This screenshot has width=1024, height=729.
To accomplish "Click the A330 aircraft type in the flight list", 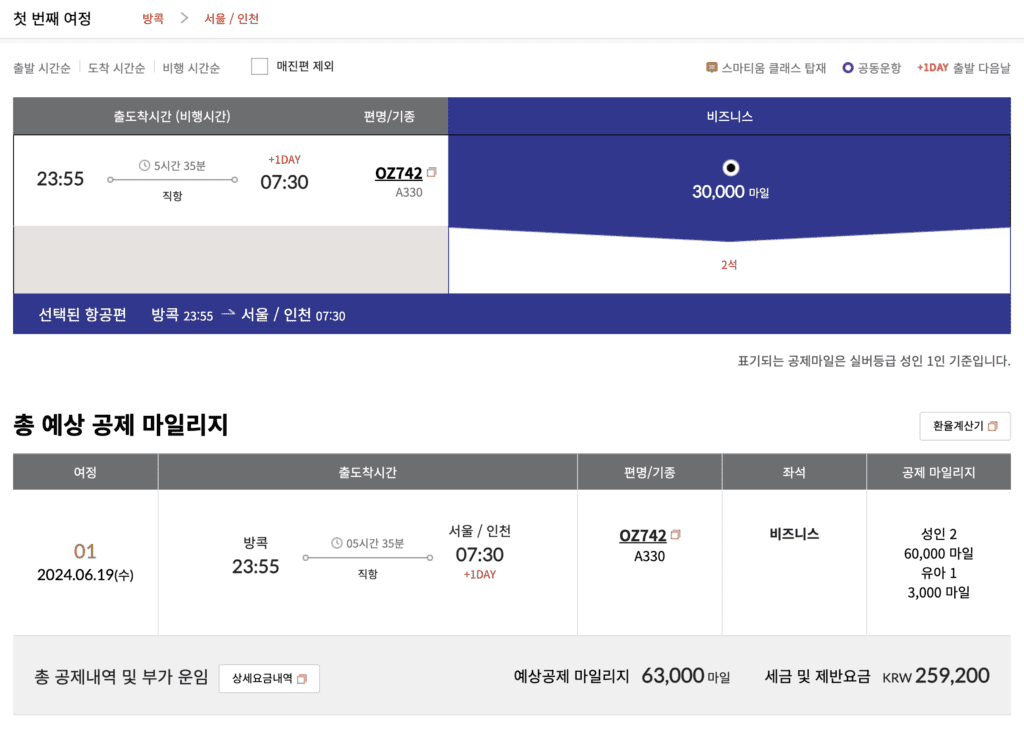I will coord(409,193).
